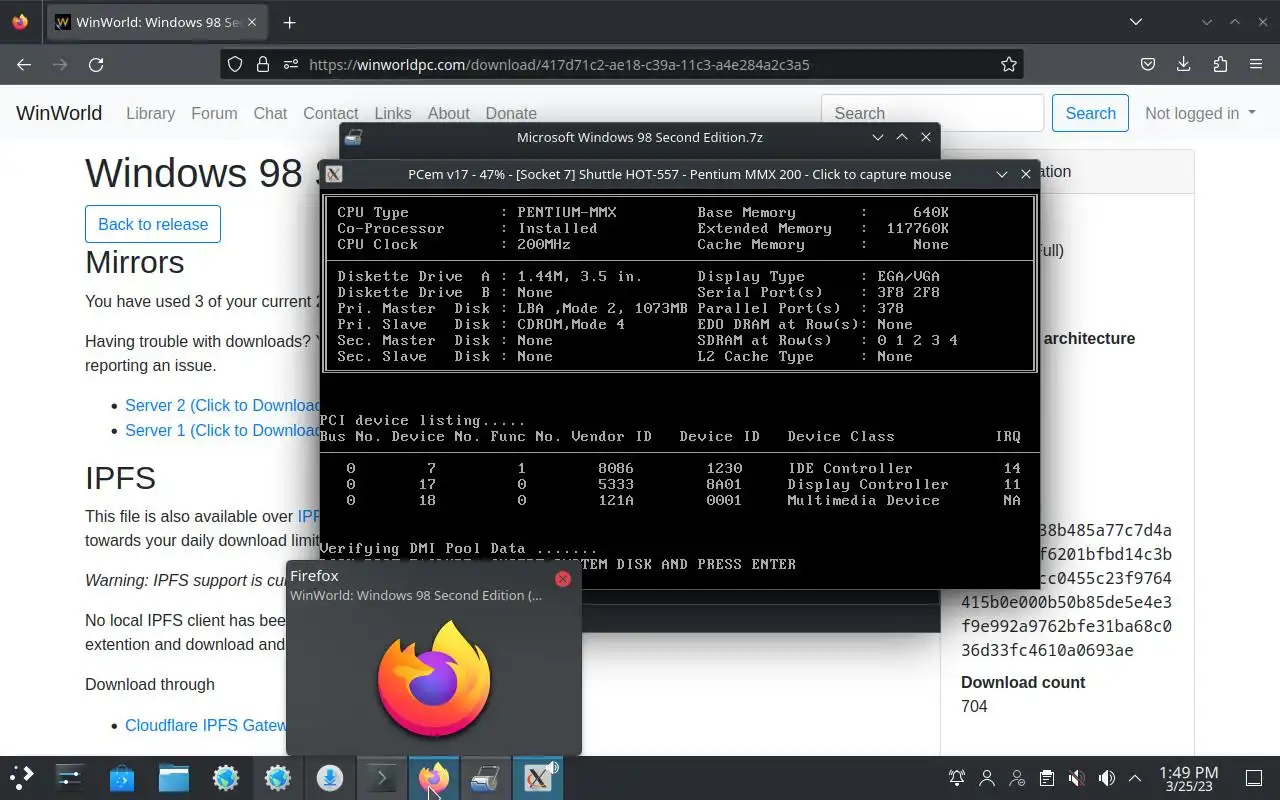Open Dolphin file manager from taskbar
The width and height of the screenshot is (1280, 800).
click(174, 778)
